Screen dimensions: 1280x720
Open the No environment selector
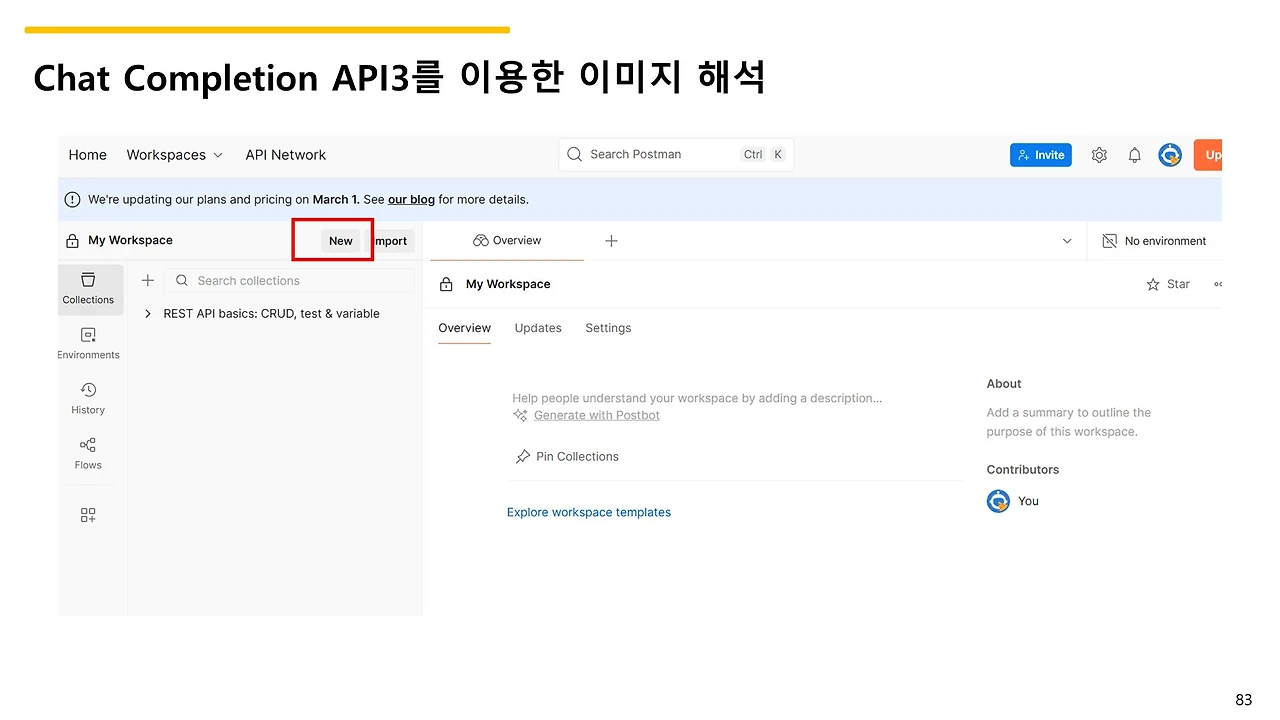(1154, 241)
